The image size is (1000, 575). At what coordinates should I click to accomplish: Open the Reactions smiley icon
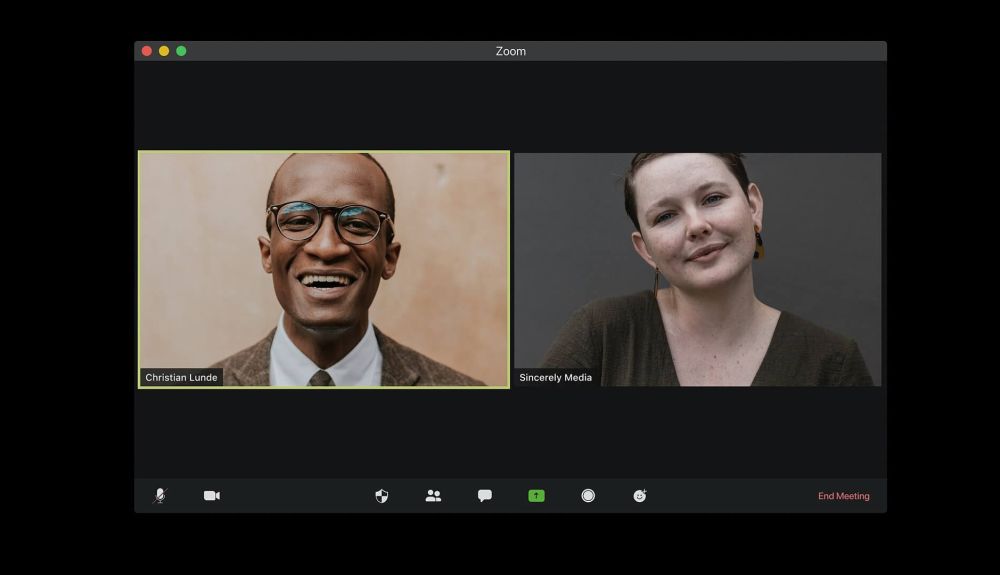tap(640, 495)
